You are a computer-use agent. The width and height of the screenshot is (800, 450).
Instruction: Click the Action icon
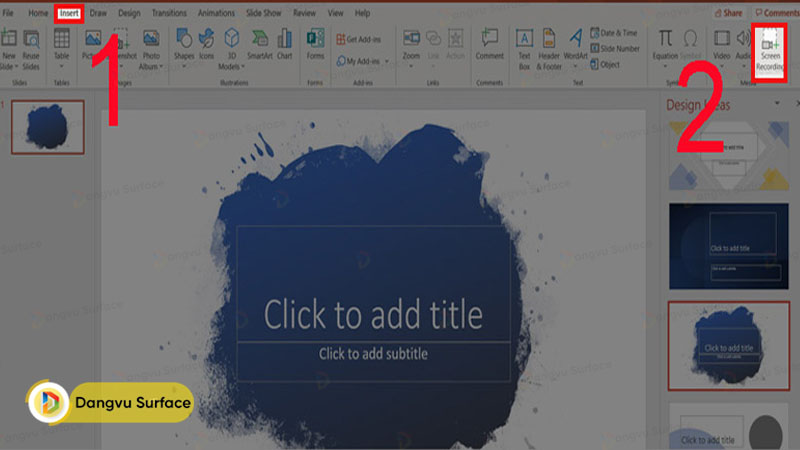click(x=455, y=45)
